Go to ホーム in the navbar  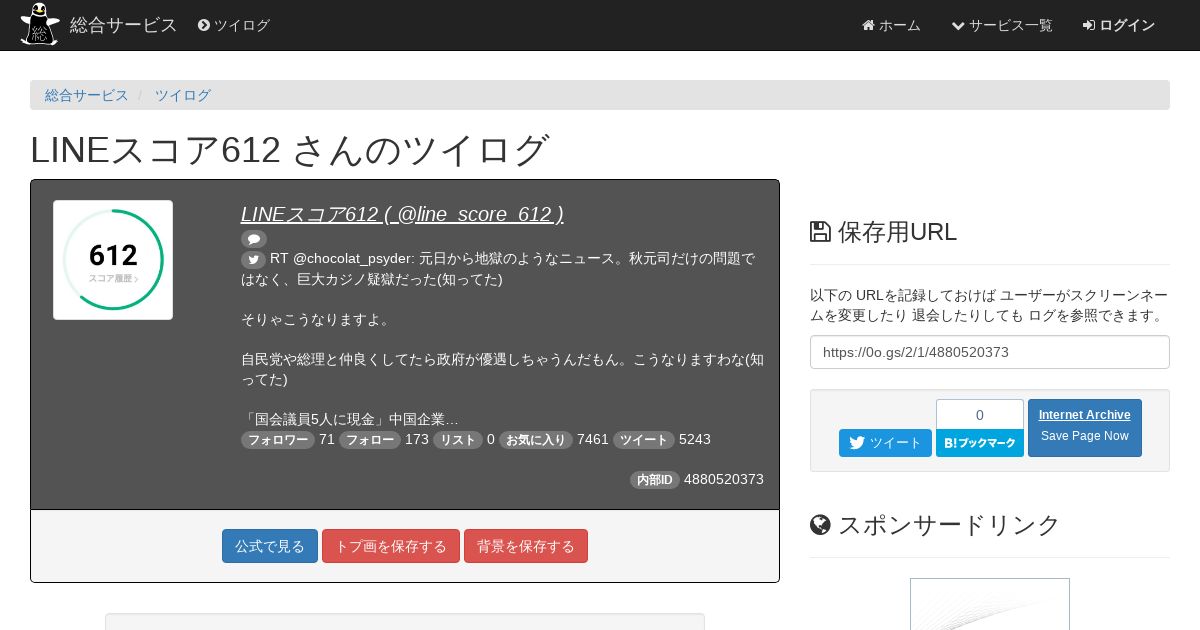click(891, 25)
